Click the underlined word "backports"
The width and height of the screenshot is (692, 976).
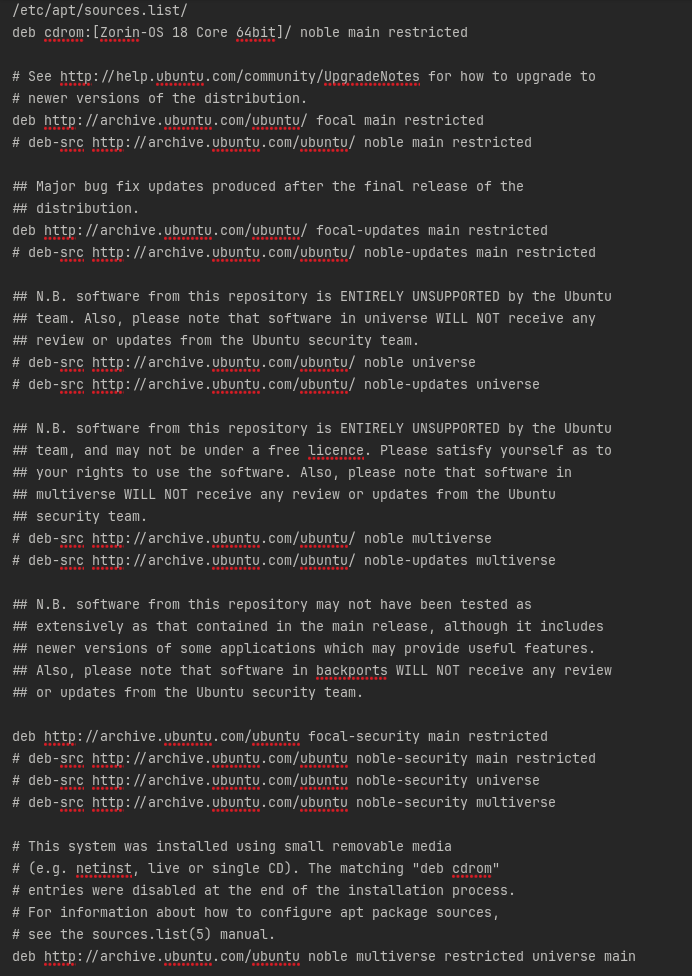pyautogui.click(x=351, y=671)
